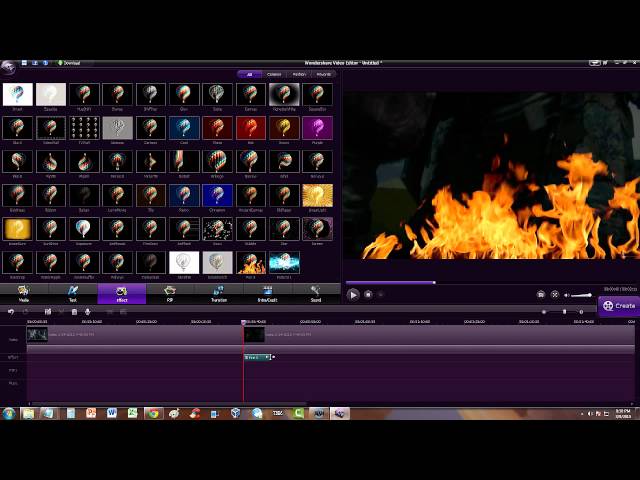Click the Create export button
This screenshot has height=480, width=640.
pos(619,306)
